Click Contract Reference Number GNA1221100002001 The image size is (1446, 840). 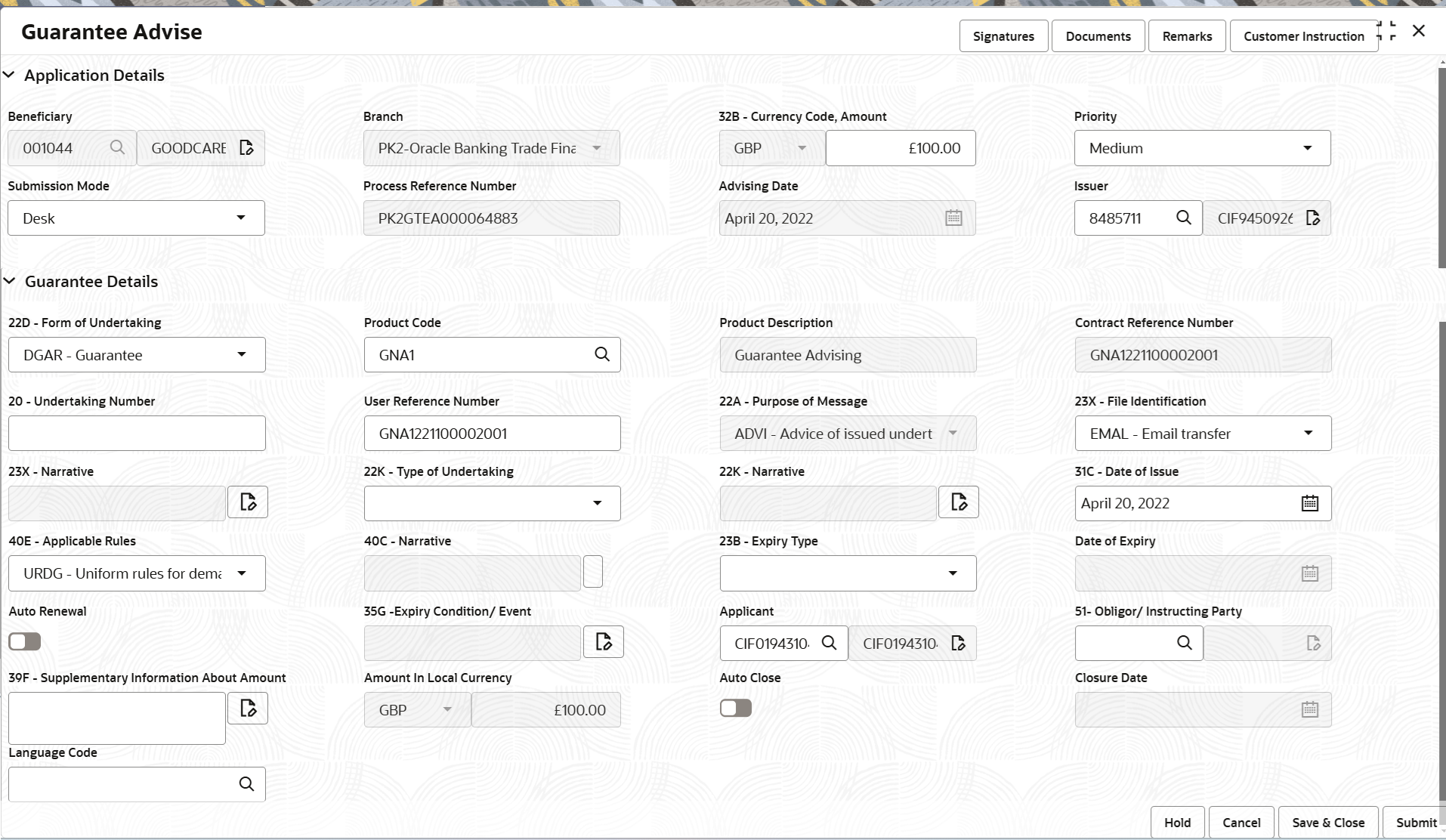1203,354
